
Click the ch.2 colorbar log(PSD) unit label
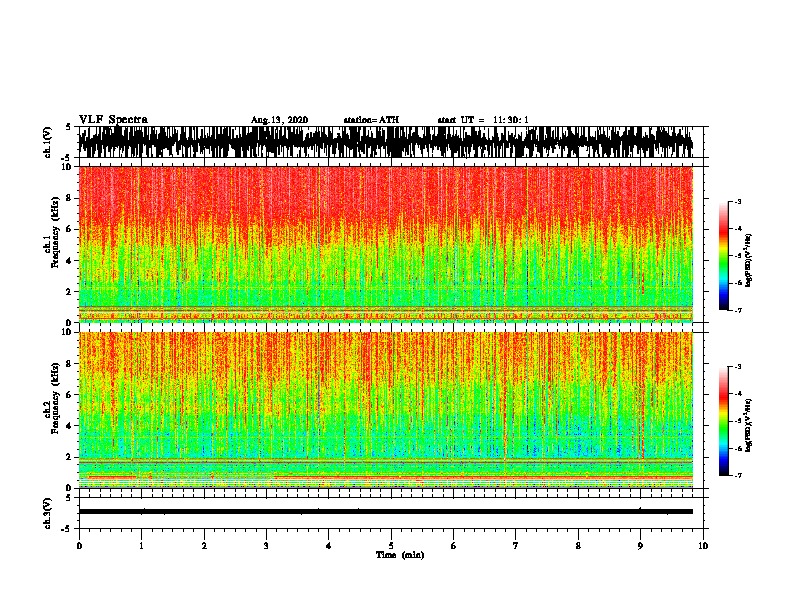point(749,425)
